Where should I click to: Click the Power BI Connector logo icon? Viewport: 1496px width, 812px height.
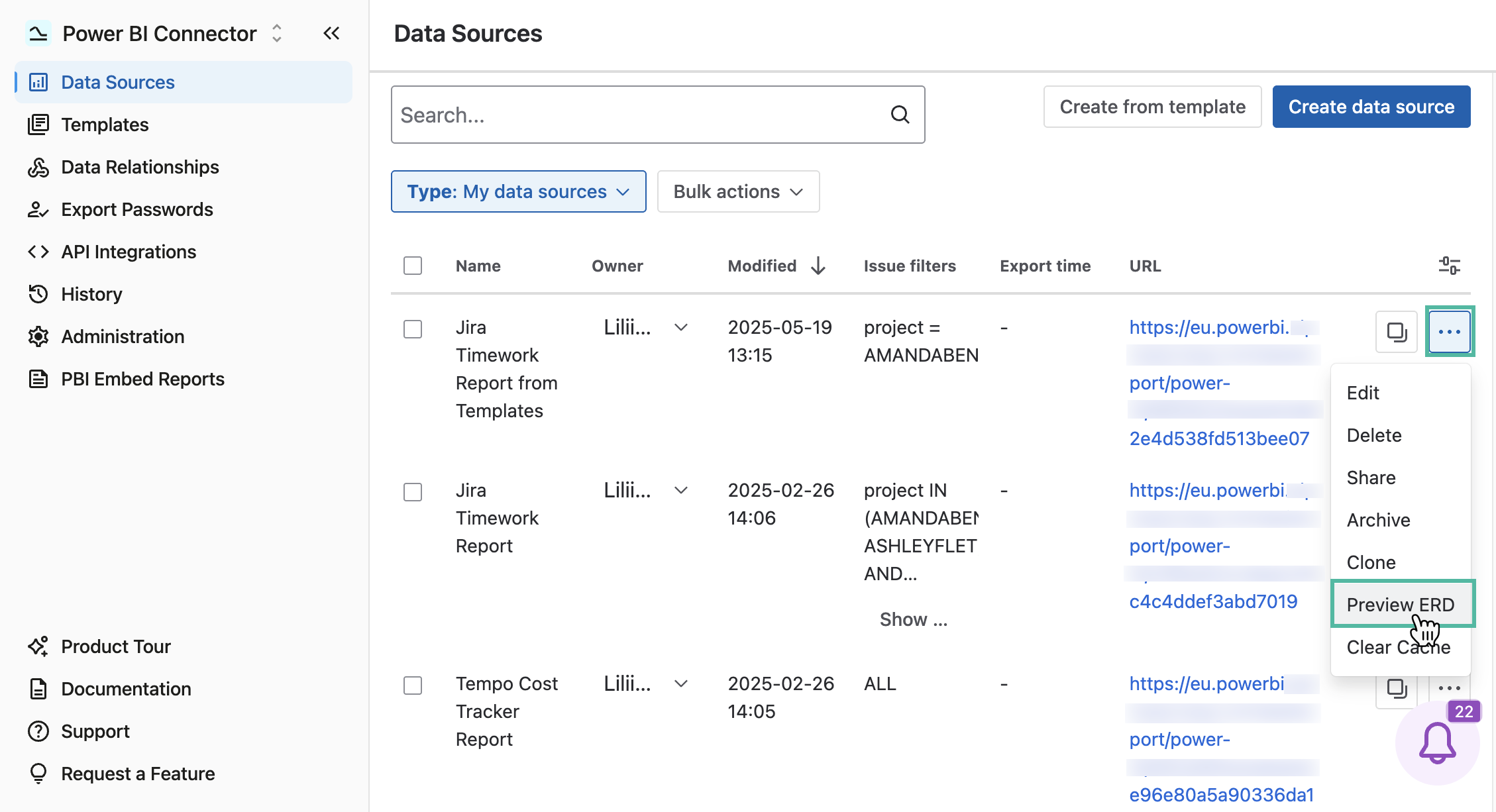tap(38, 33)
